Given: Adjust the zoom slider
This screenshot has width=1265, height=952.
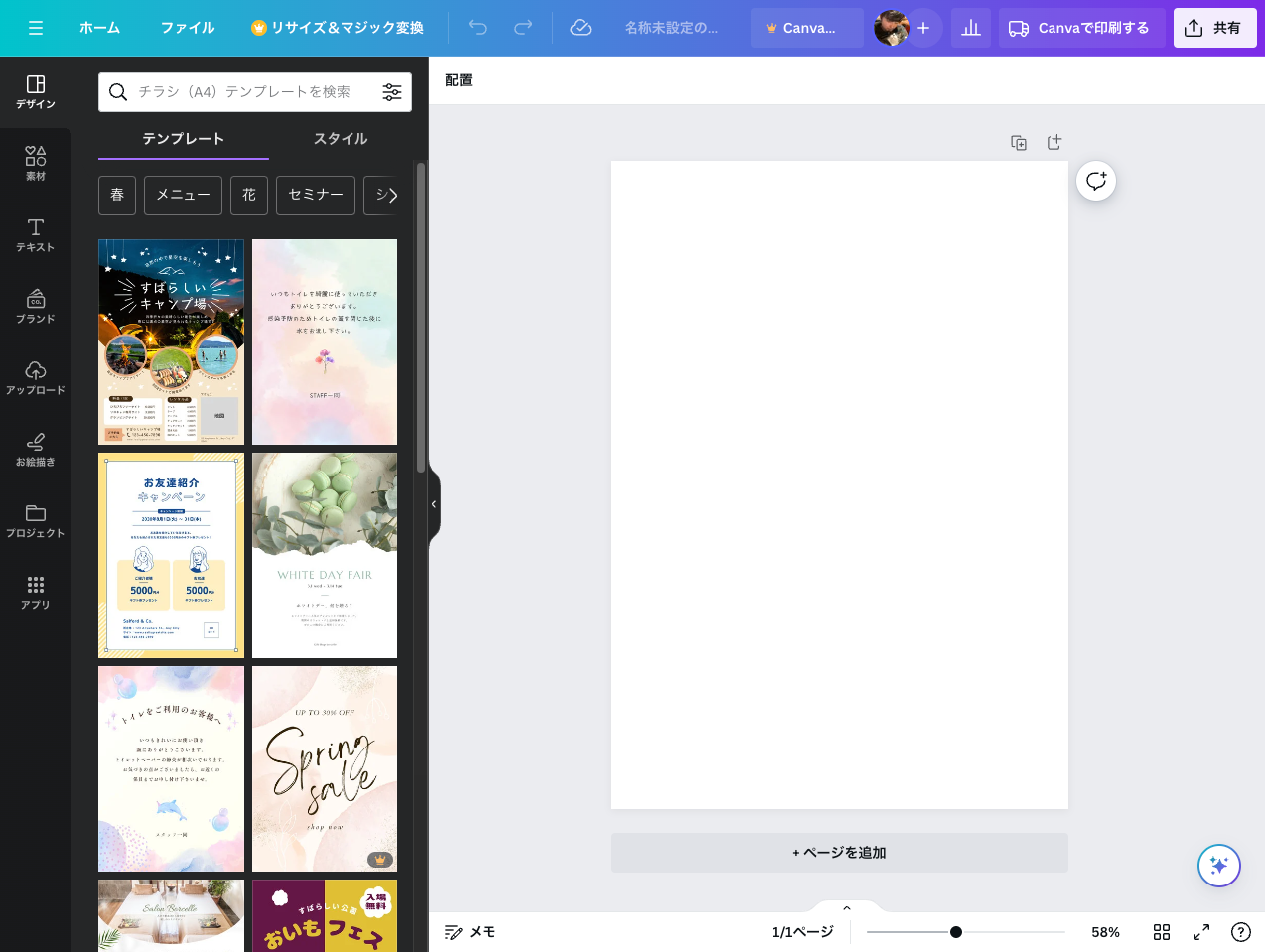Looking at the screenshot, I should 956,931.
